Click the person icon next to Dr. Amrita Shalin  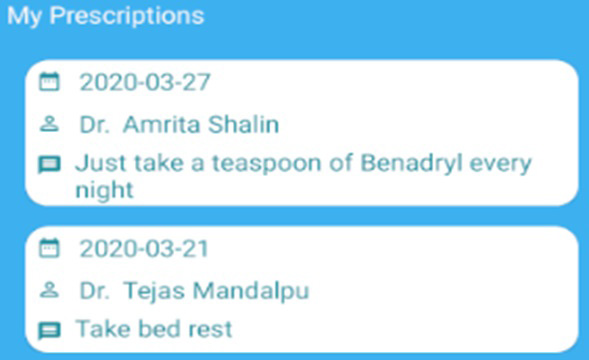pyautogui.click(x=49, y=124)
